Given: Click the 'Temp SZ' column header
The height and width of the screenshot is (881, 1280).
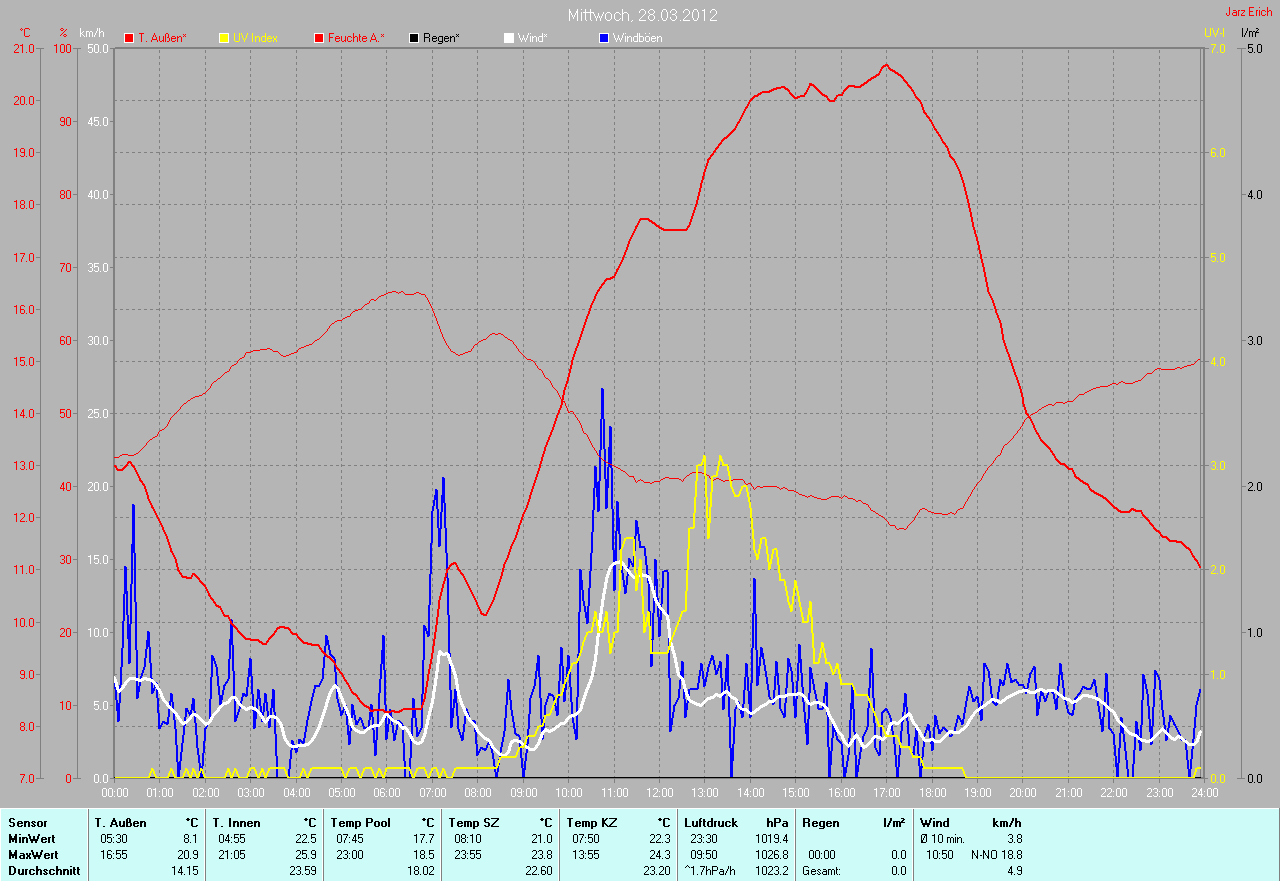Looking at the screenshot, I should [x=472, y=823].
